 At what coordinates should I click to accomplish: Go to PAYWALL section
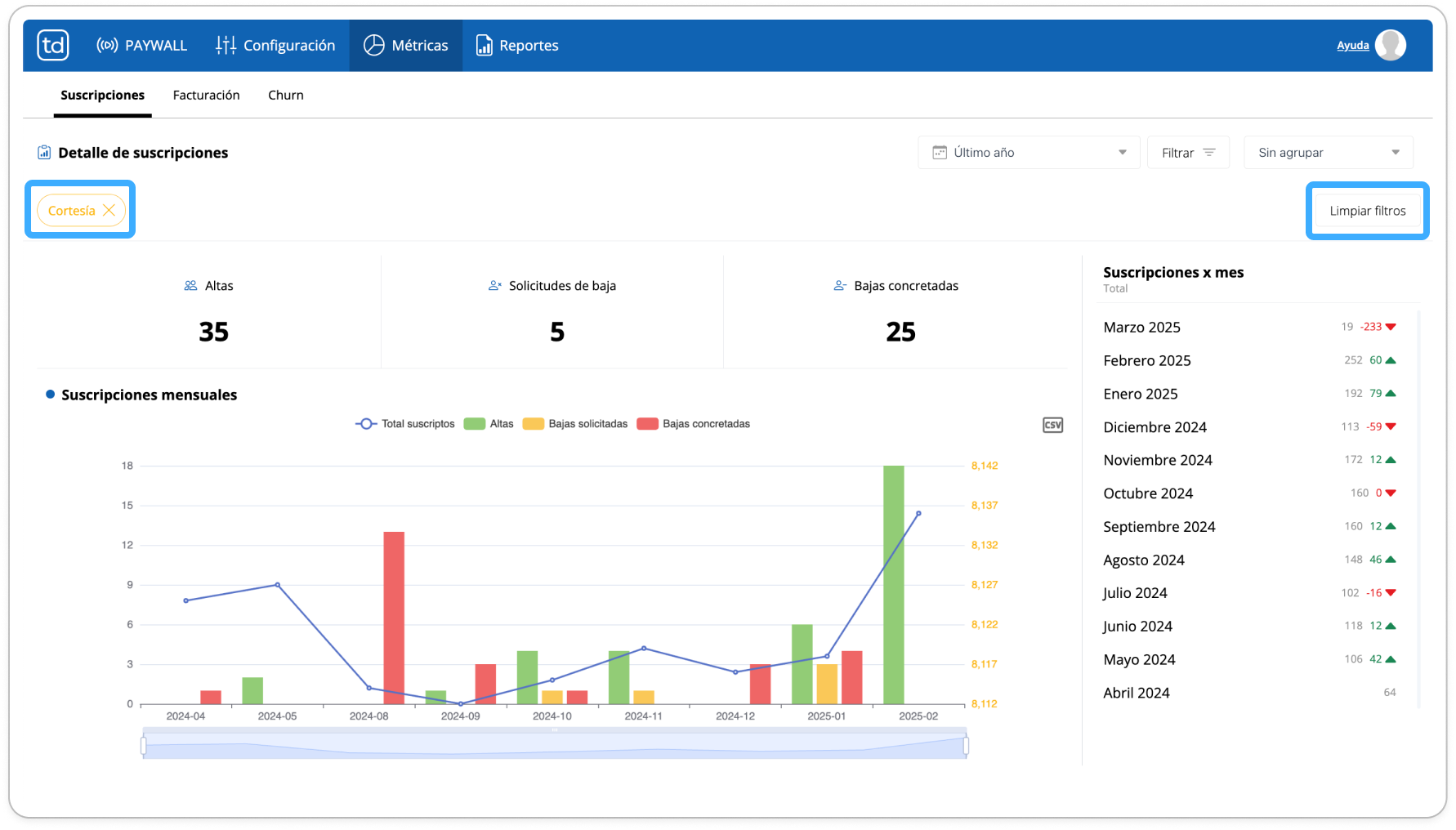(x=141, y=46)
